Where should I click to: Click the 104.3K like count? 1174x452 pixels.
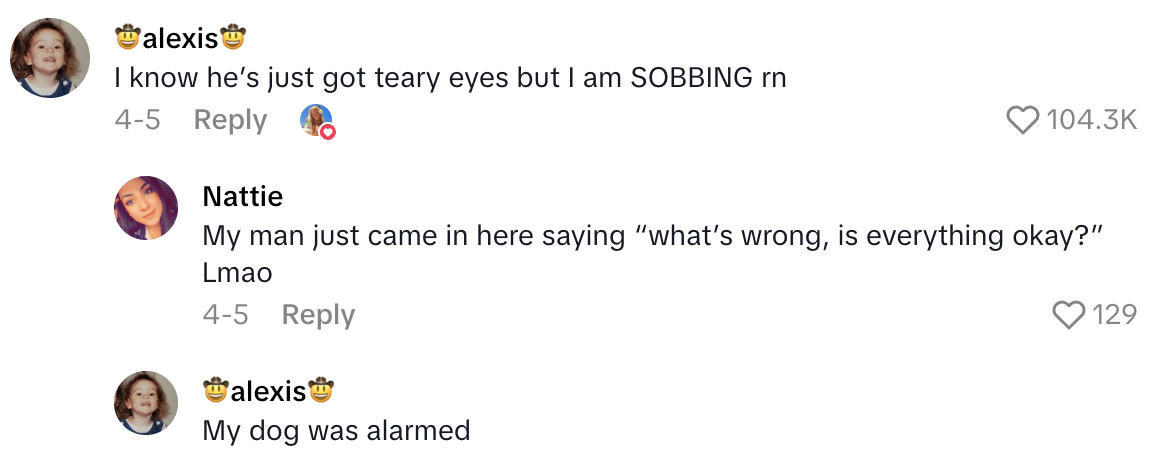point(1092,120)
